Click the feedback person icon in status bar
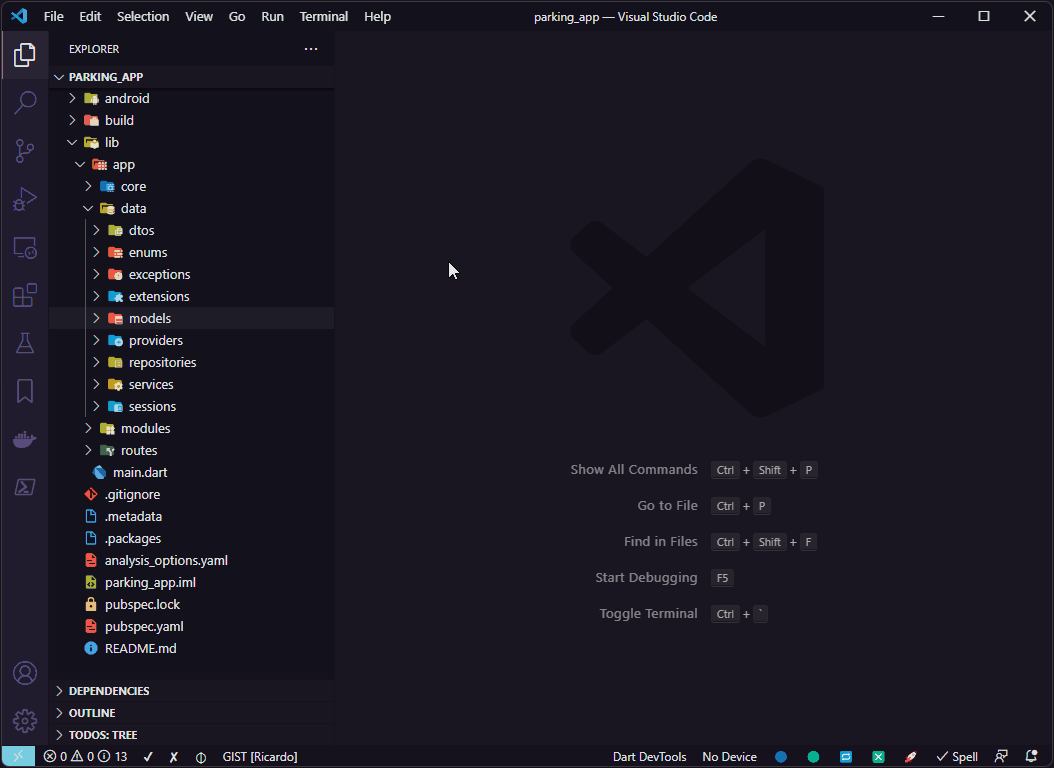 click(x=1001, y=757)
